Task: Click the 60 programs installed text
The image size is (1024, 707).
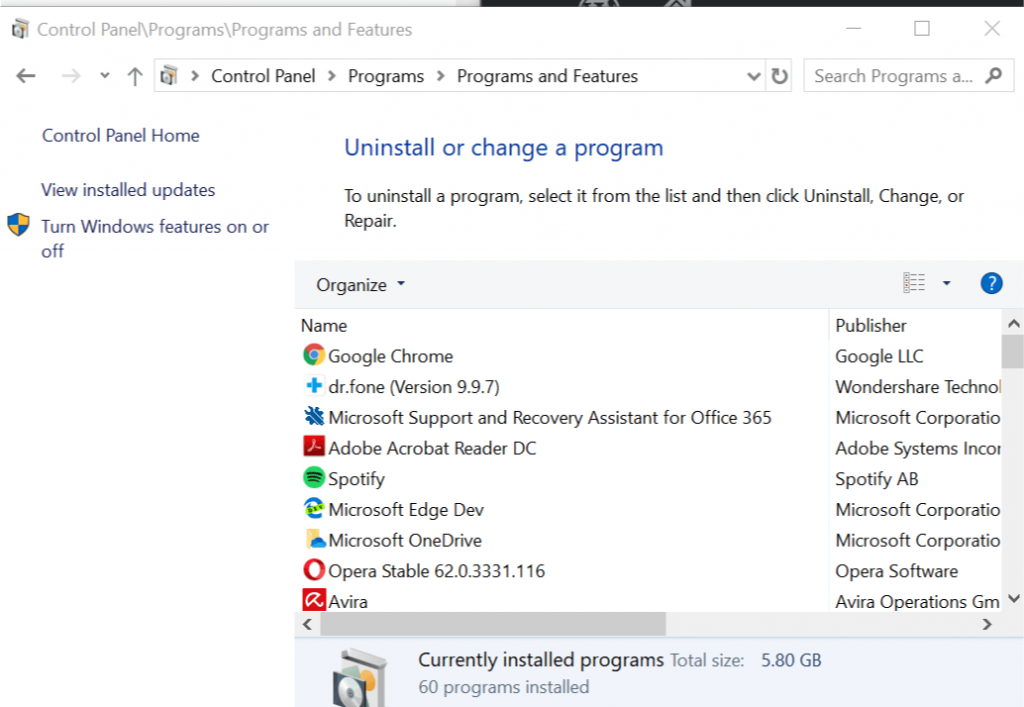Action: point(504,687)
